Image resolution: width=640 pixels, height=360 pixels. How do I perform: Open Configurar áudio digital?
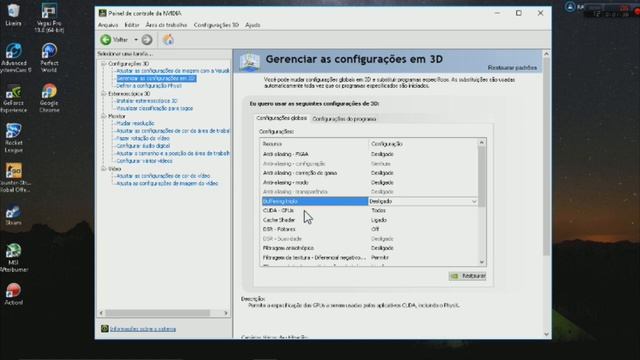[x=143, y=146]
